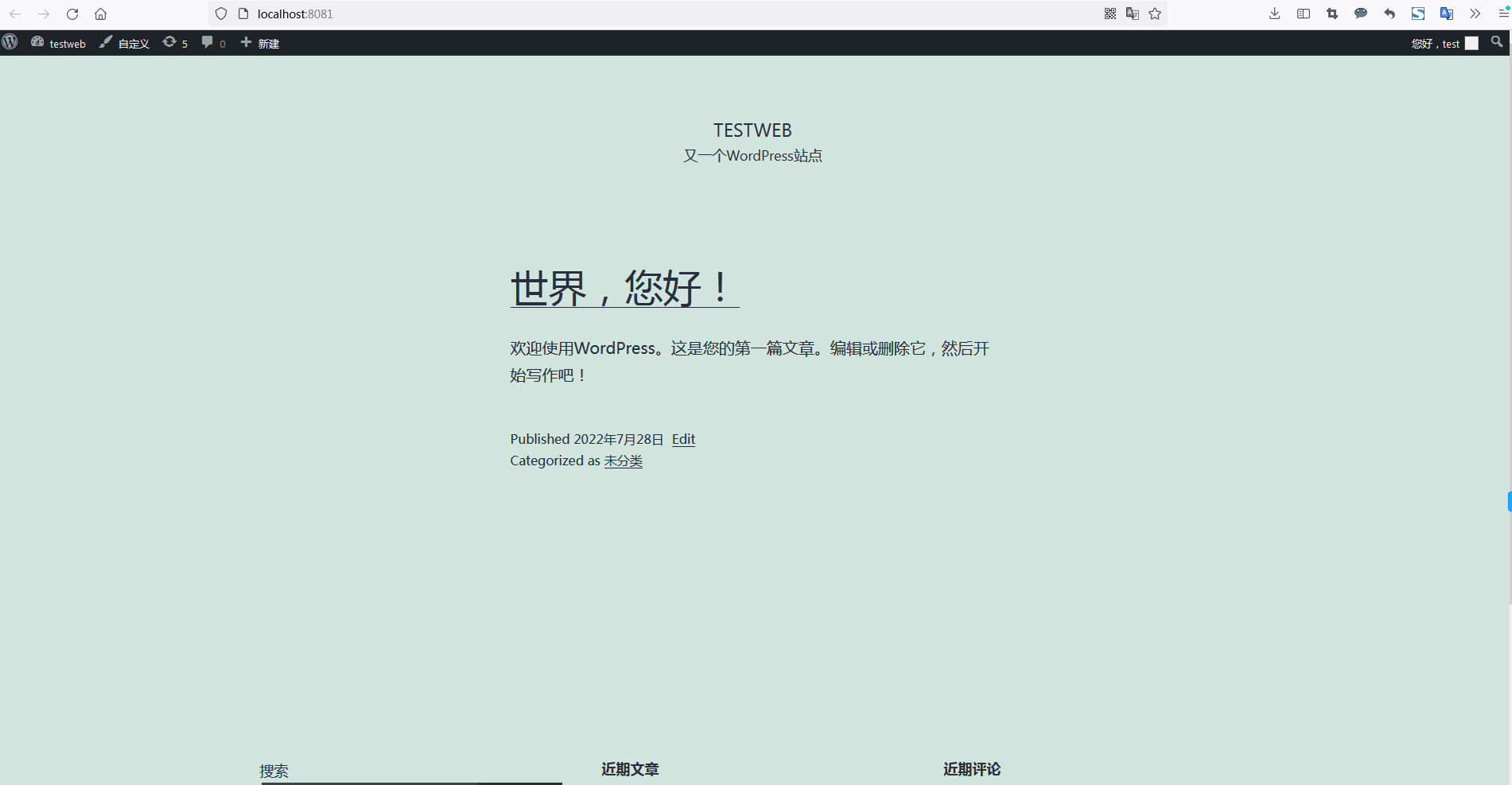
Task: Click the Edit post link
Action: point(683,439)
